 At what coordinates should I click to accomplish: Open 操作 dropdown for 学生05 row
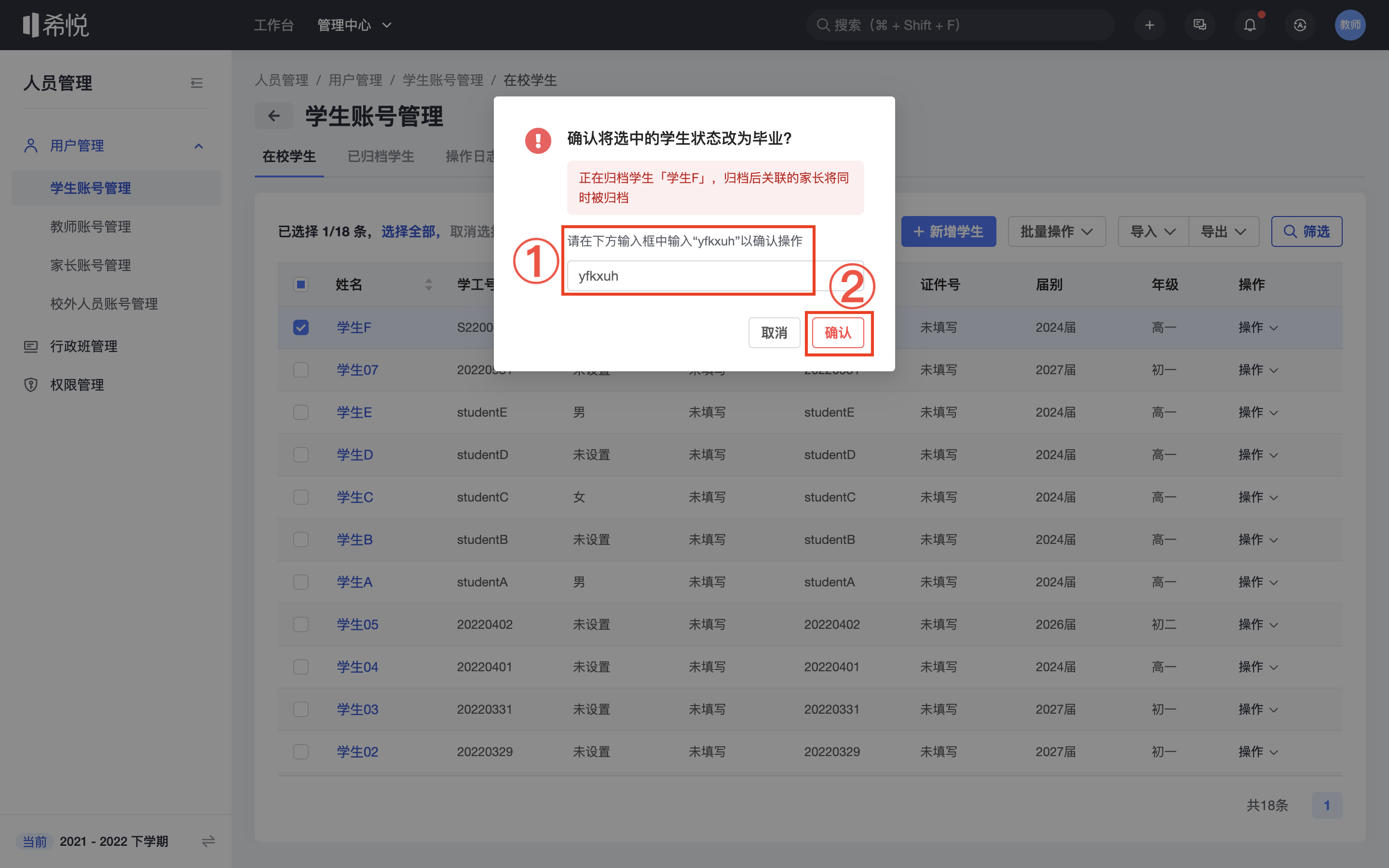pos(1258,624)
